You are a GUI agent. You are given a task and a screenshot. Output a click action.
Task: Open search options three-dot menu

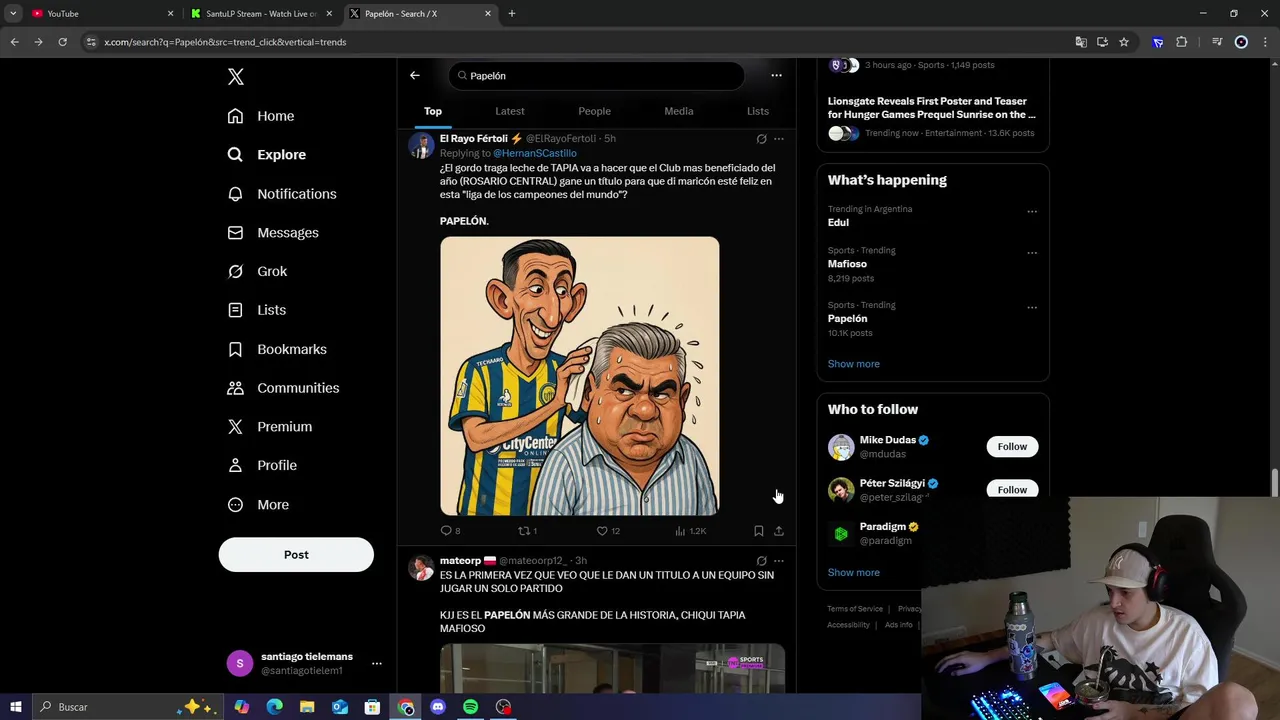coord(776,75)
